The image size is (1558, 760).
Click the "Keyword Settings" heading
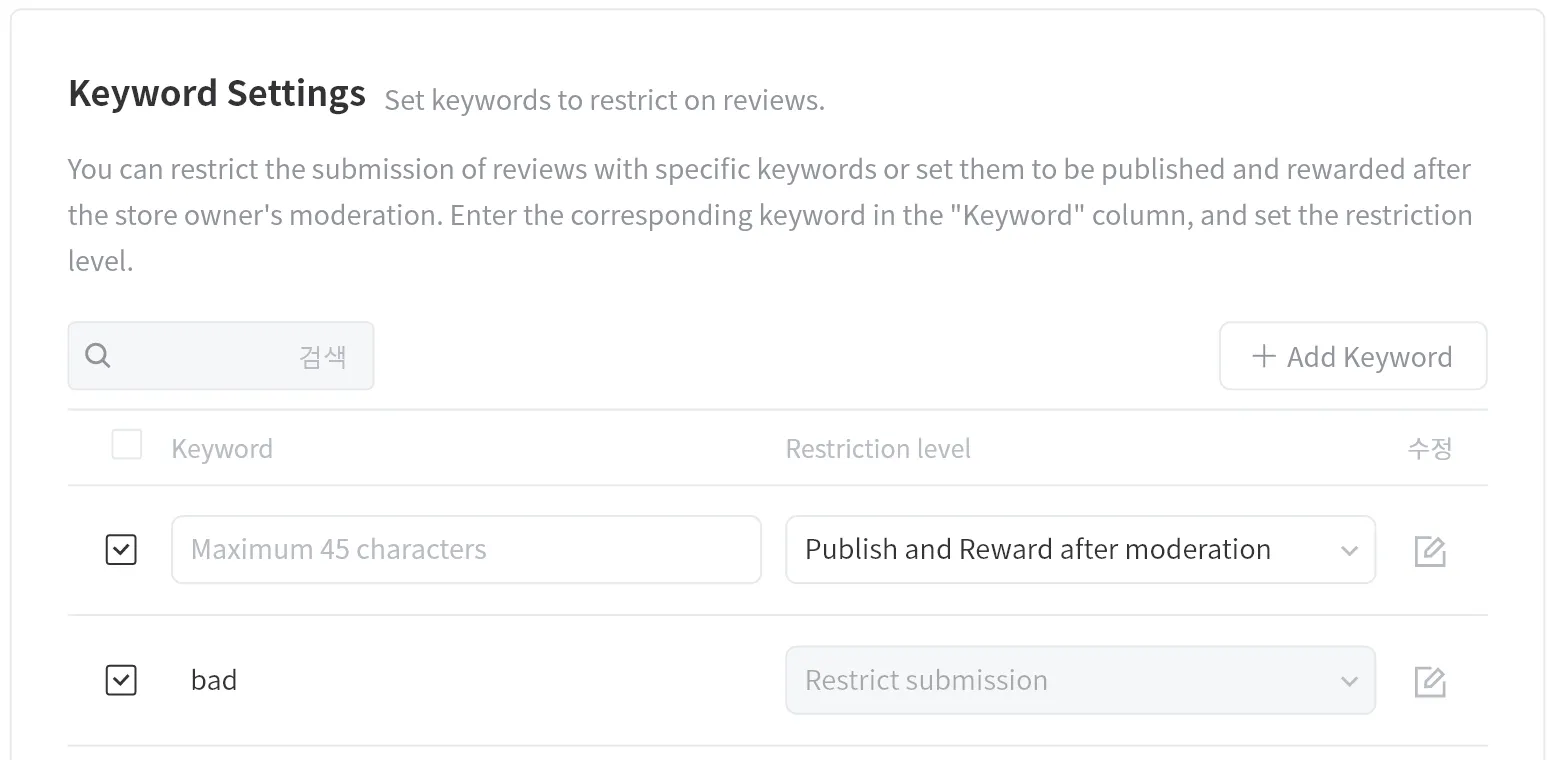point(217,94)
